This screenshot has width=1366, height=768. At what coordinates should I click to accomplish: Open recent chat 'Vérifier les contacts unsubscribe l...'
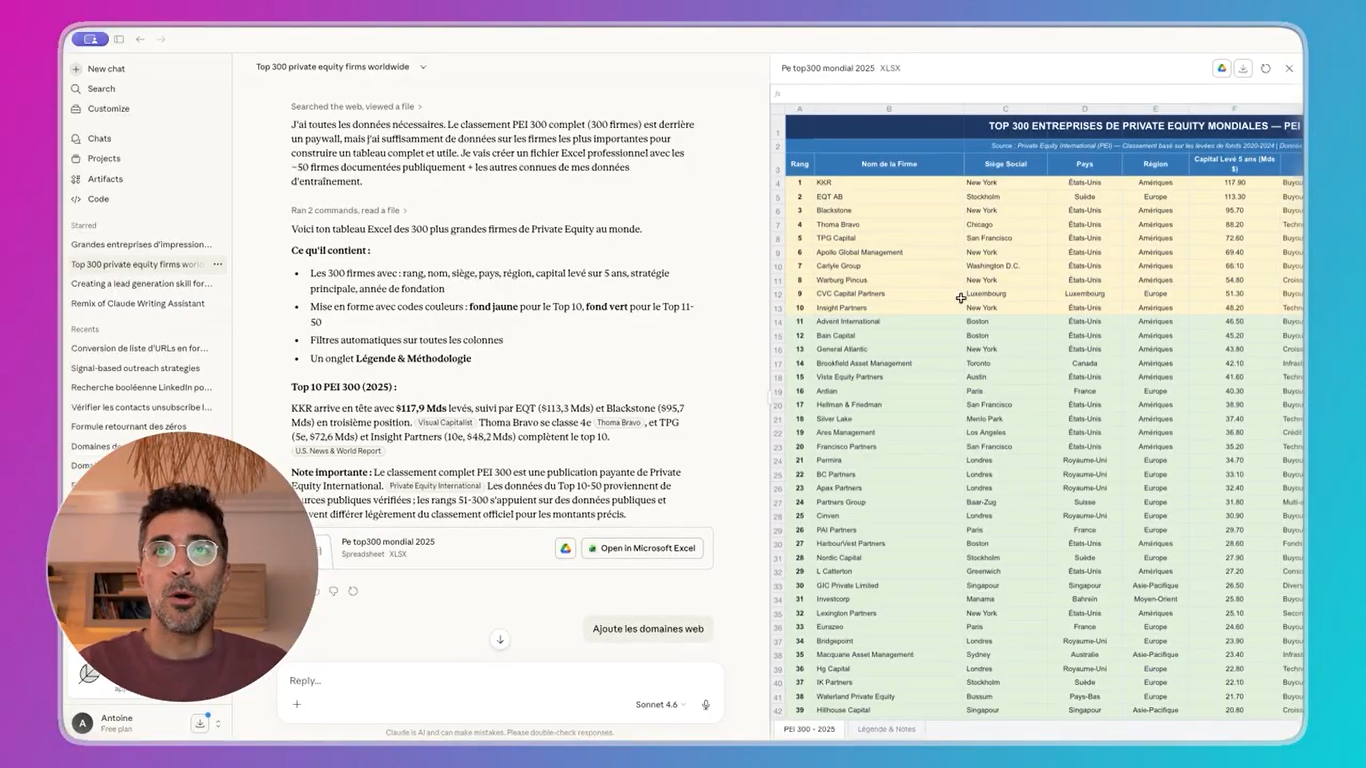pyautogui.click(x=141, y=407)
